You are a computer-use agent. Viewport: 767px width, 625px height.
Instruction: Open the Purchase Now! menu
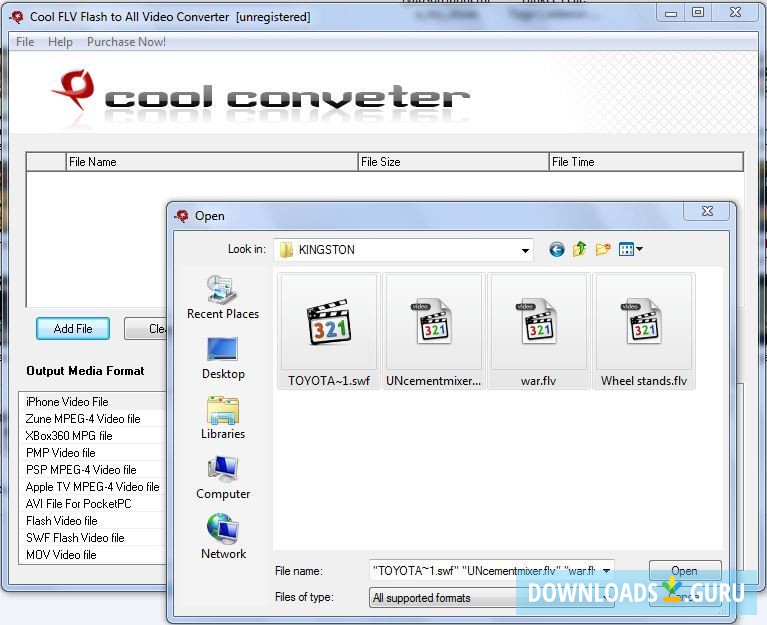point(126,42)
